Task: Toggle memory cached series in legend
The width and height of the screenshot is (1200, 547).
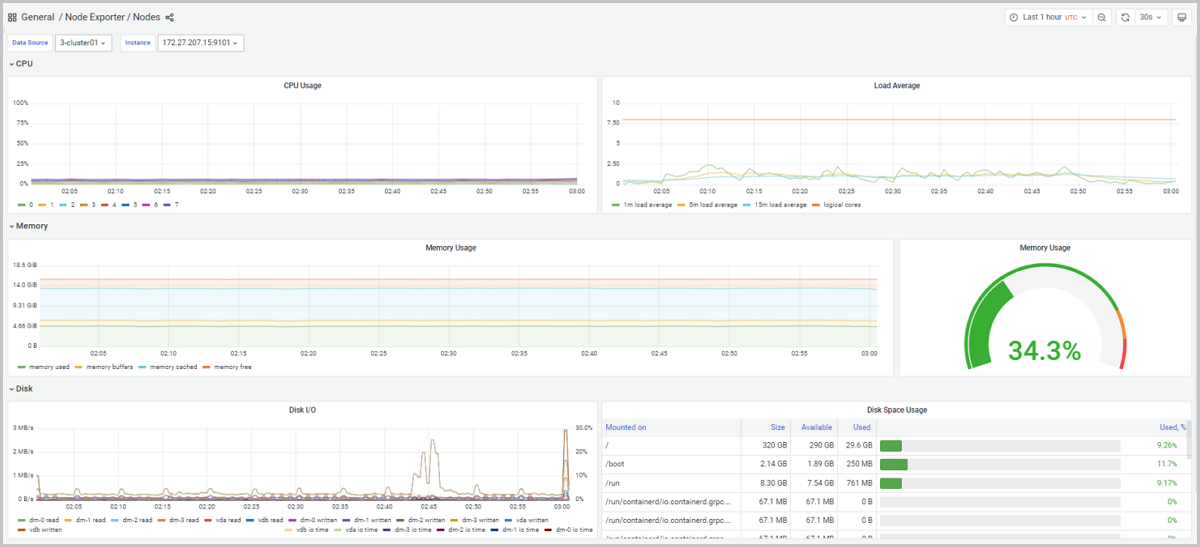Action: (173, 367)
